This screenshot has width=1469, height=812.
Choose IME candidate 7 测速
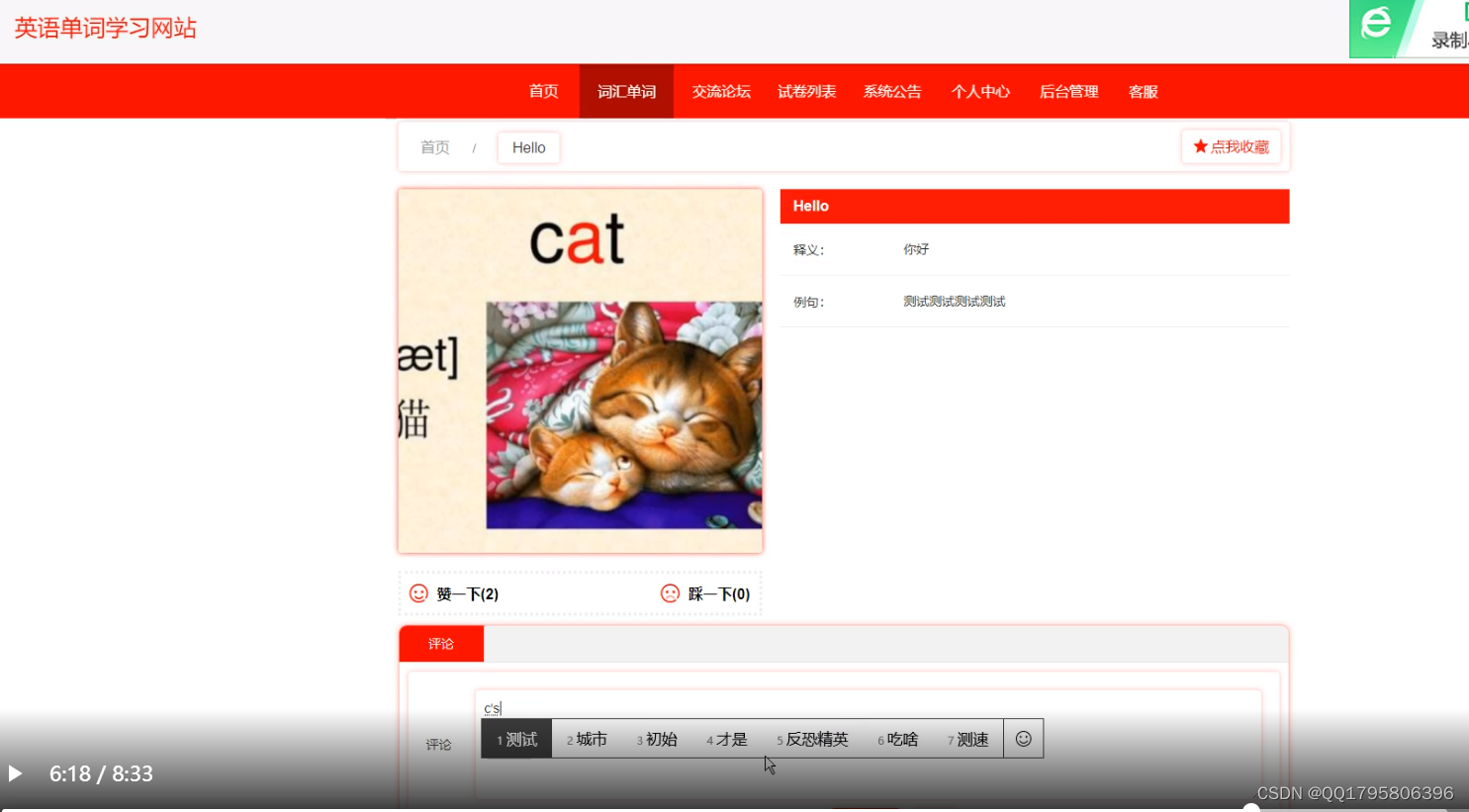(x=967, y=739)
